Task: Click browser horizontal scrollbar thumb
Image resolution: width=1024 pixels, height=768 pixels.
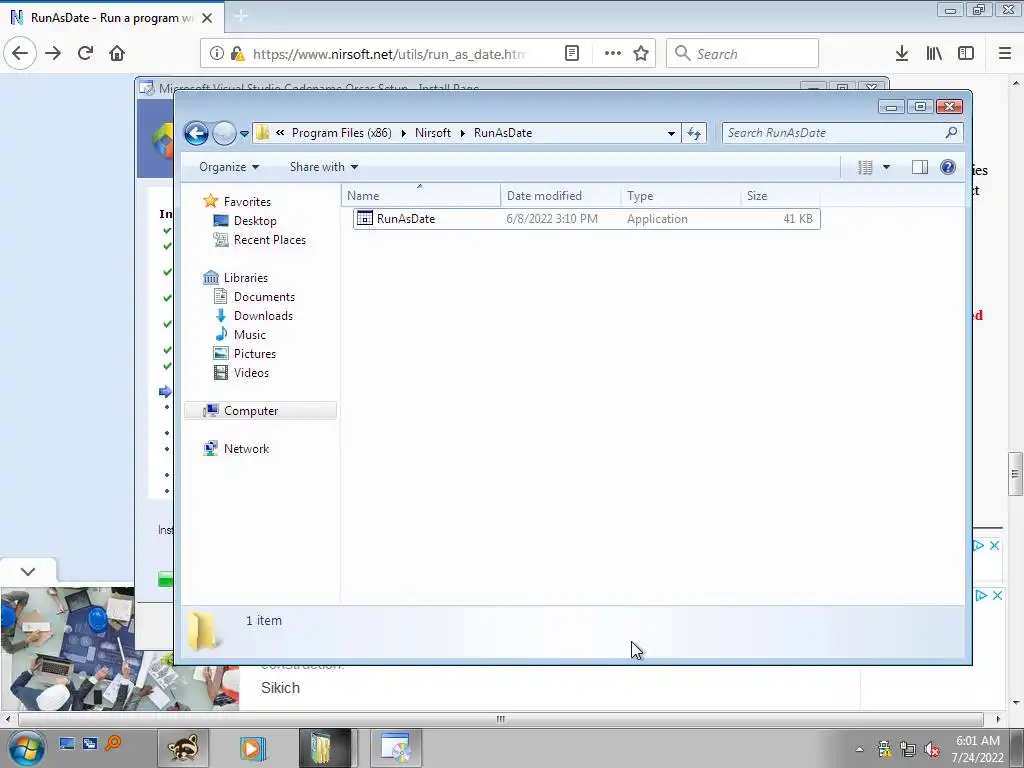Action: point(501,719)
